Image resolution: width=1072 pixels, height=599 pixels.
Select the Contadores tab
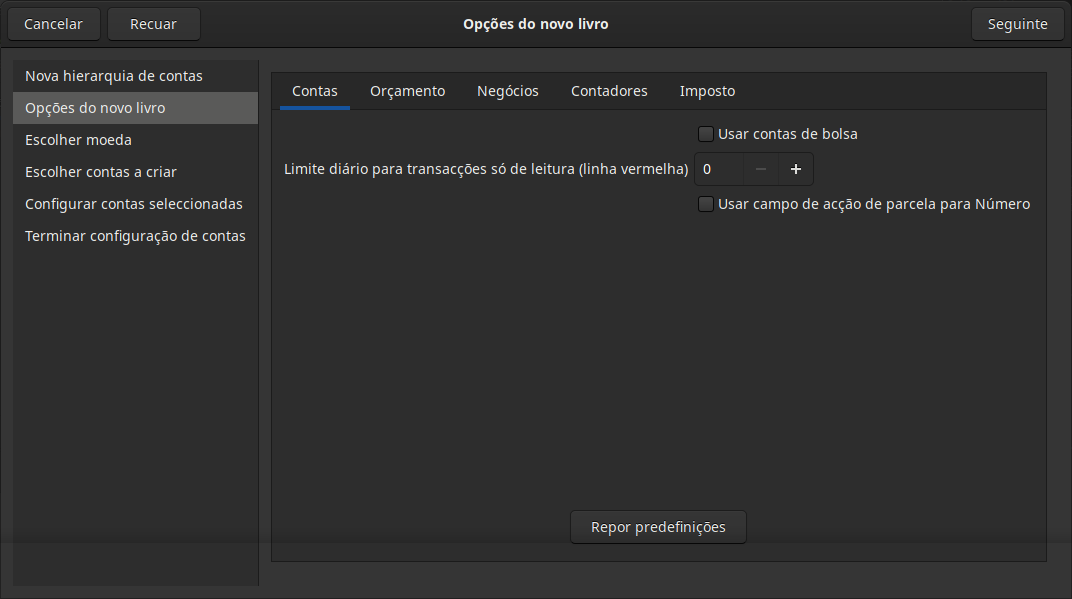tap(609, 91)
